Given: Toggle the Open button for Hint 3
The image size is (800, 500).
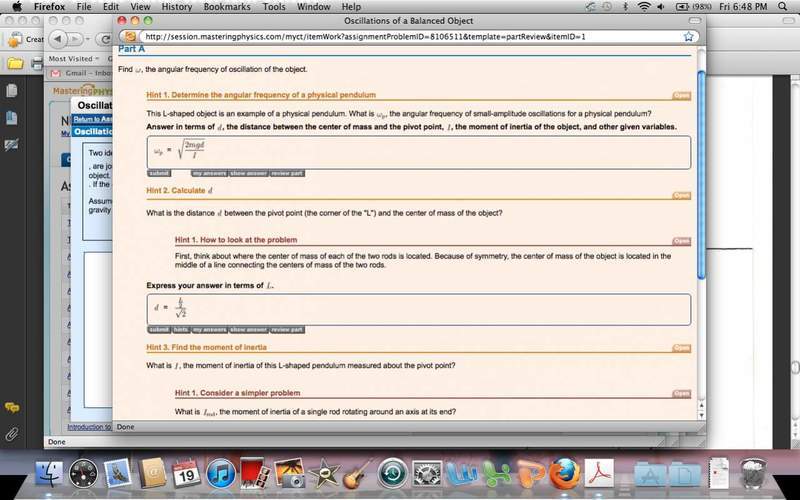Looking at the screenshot, I should coord(681,348).
